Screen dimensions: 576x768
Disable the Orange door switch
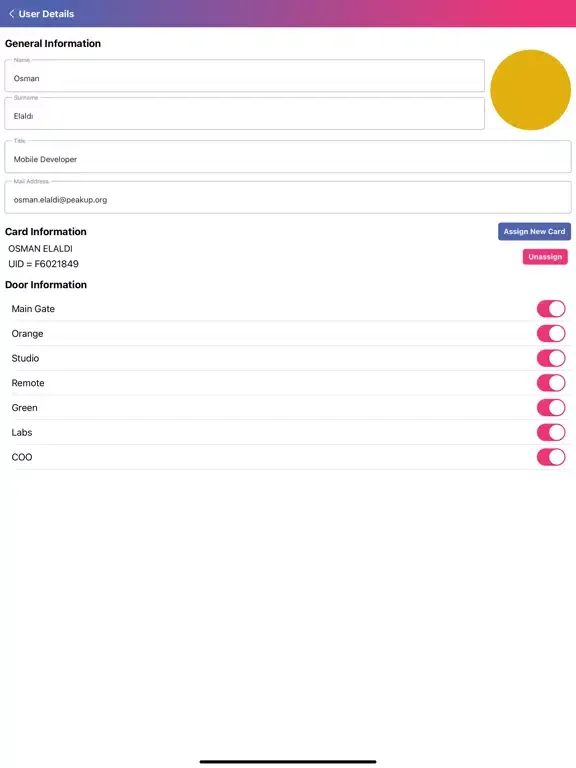click(551, 334)
